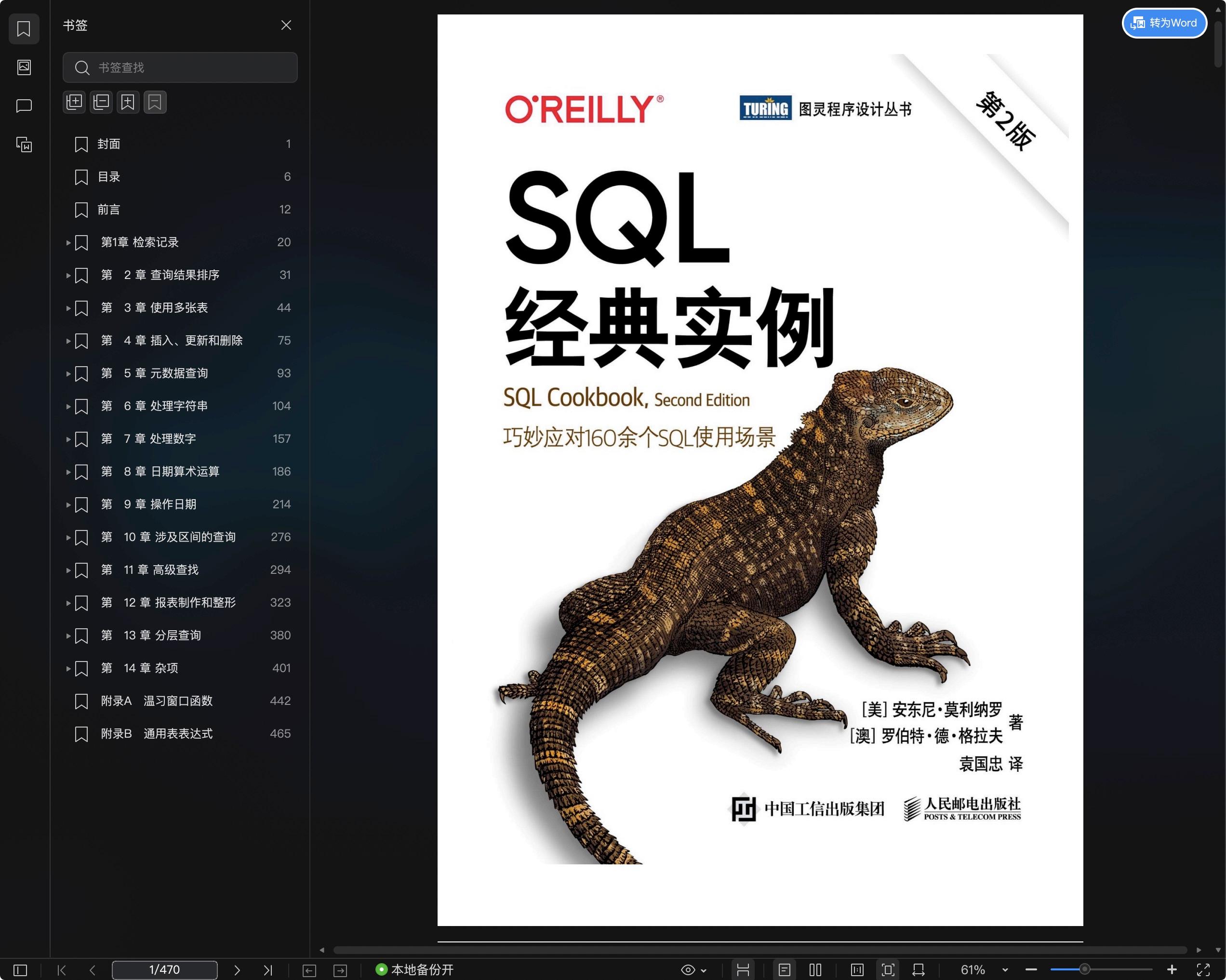Go to previous page arrow

point(92,970)
